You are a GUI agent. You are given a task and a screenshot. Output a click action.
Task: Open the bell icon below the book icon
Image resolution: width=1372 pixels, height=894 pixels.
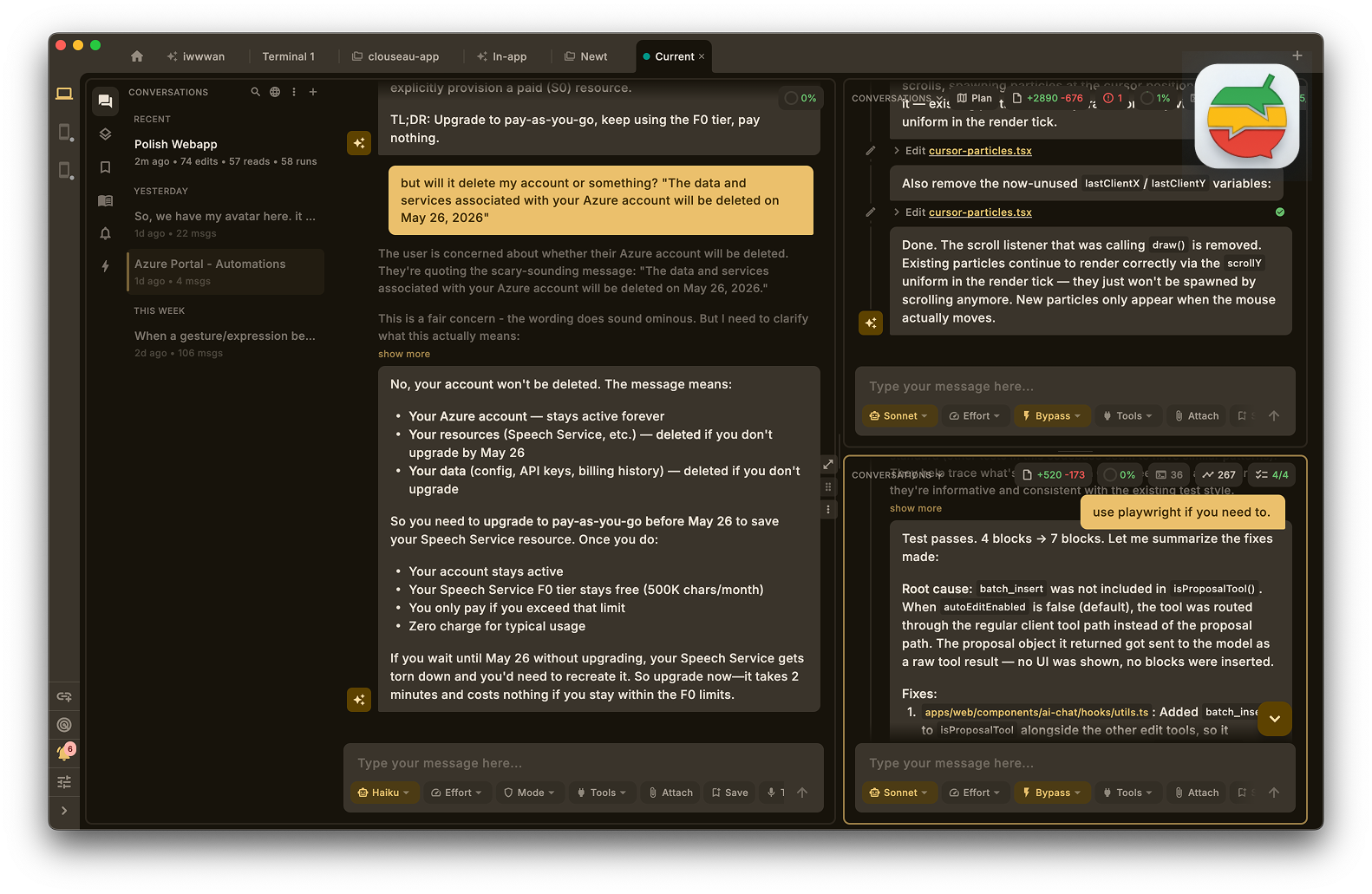click(x=105, y=233)
